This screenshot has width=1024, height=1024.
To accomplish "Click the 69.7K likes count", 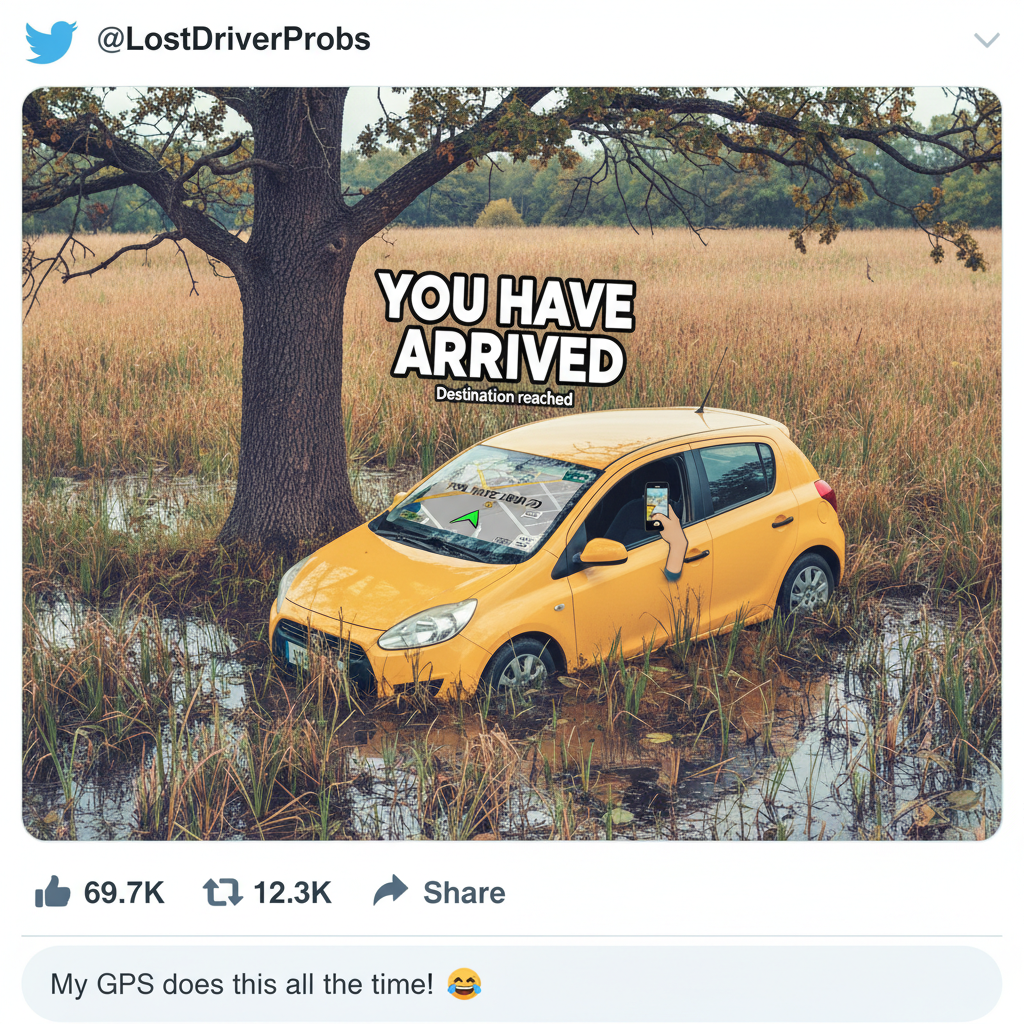I will (x=124, y=893).
